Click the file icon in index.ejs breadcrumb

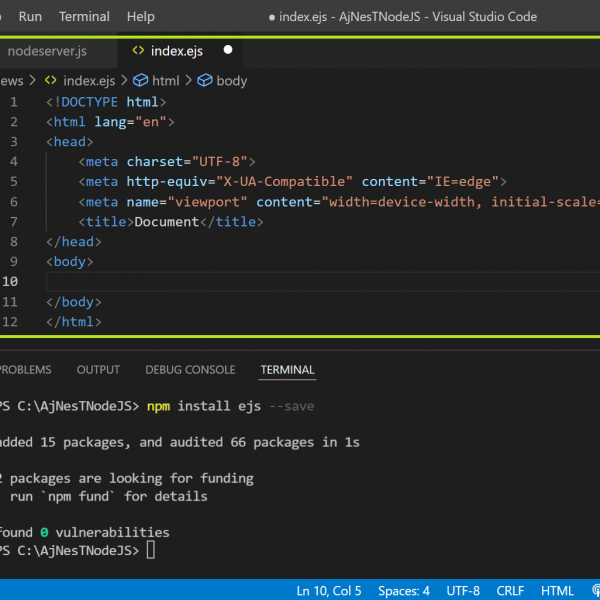[x=50, y=81]
